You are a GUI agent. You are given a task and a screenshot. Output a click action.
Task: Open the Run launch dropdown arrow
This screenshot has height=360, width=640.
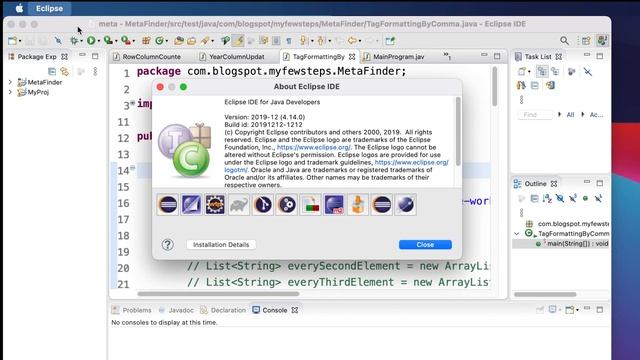point(98,41)
